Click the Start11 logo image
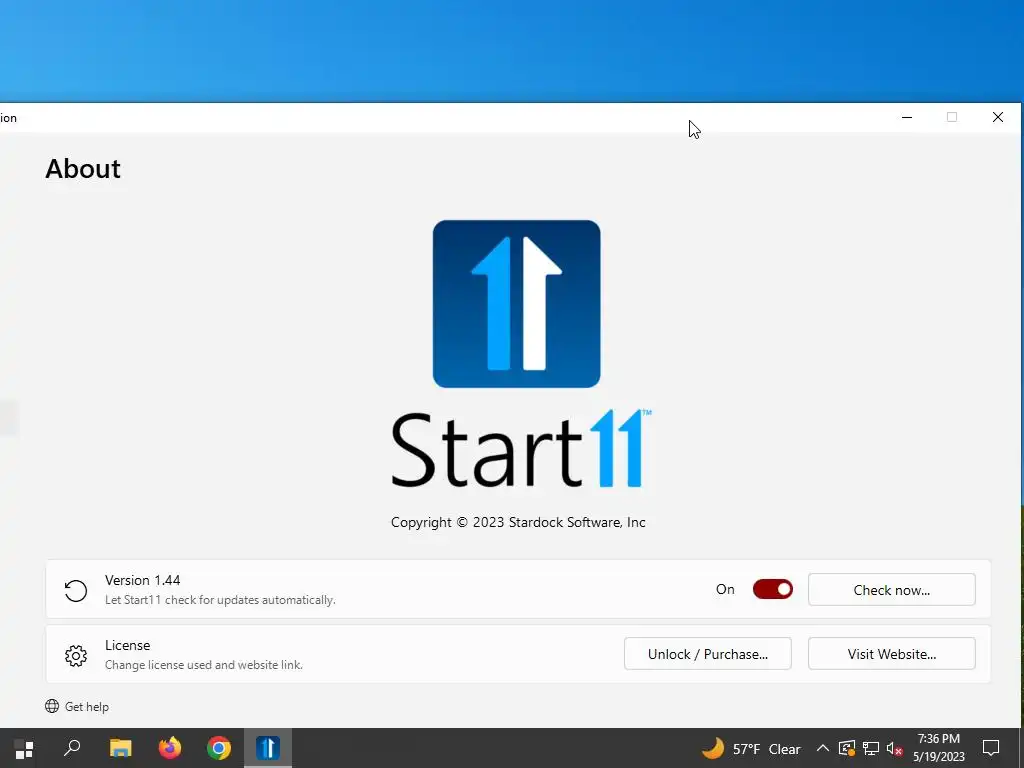Viewport: 1024px width, 768px height. 517,304
